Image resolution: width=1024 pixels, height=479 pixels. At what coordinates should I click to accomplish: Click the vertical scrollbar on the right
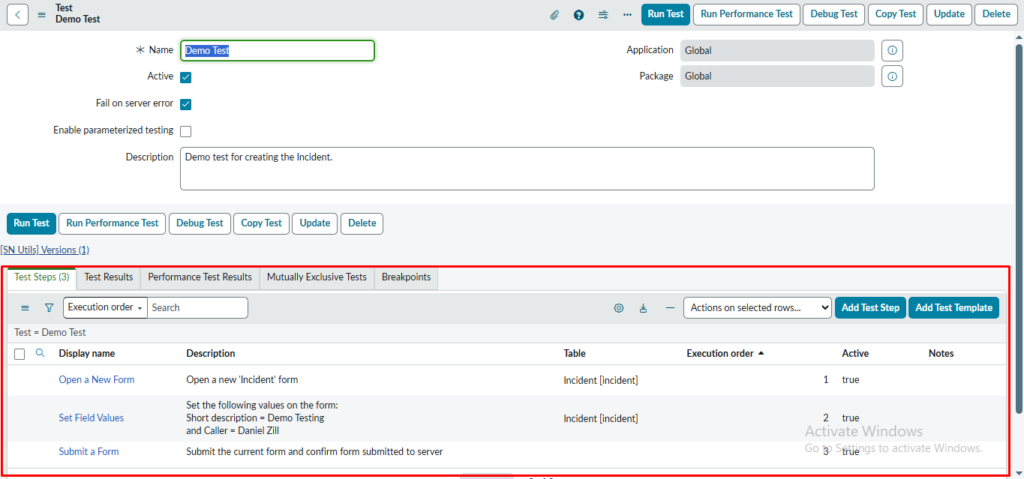click(x=1018, y=230)
